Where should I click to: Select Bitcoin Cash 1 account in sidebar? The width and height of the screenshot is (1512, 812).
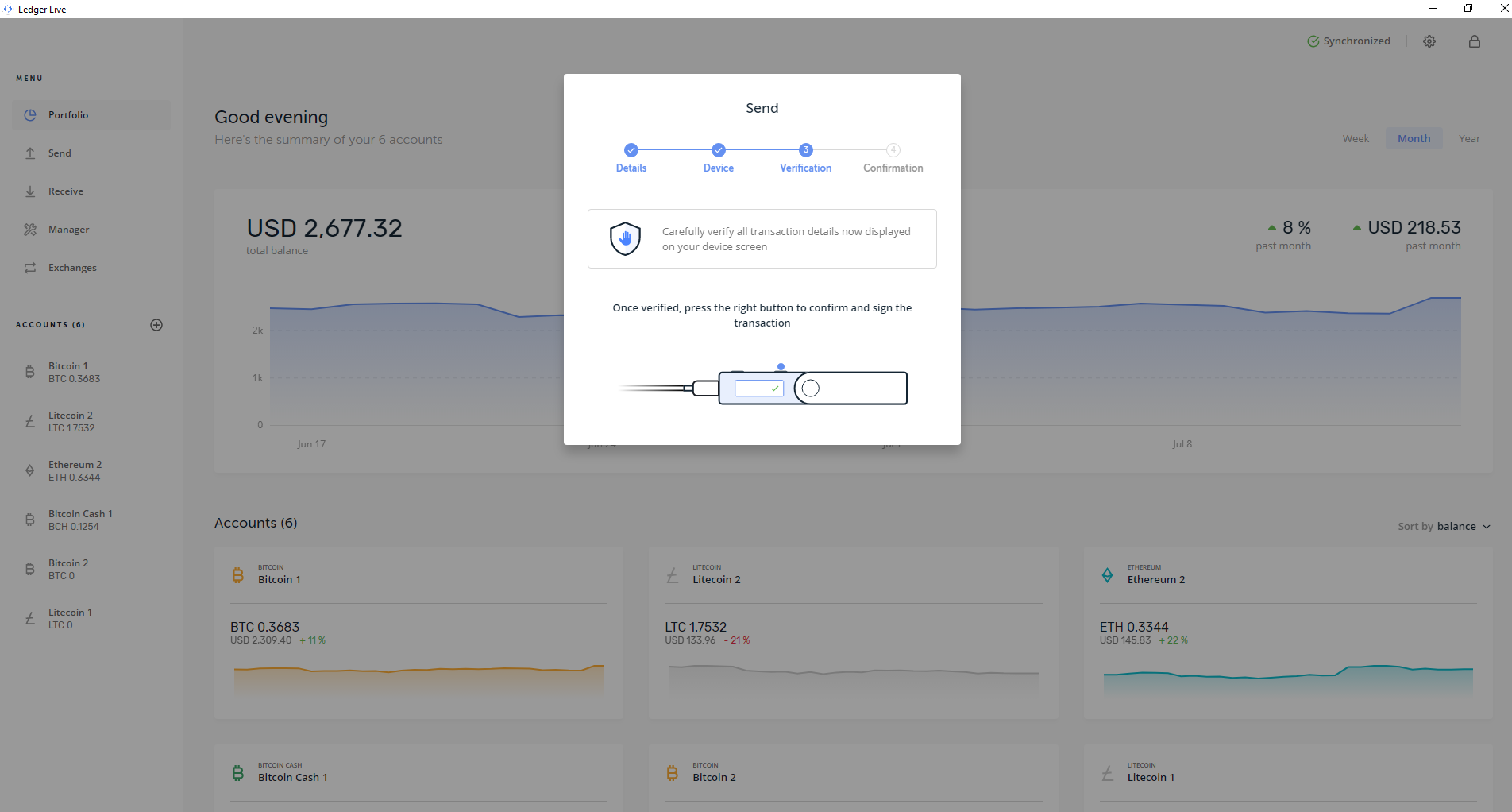click(91, 520)
